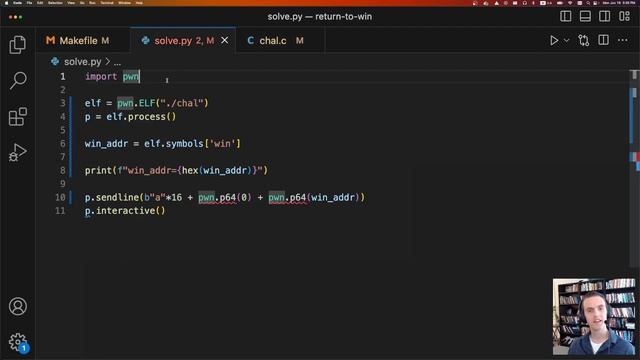Open the Run and Debug view
The image size is (640, 360).
pos(18,153)
